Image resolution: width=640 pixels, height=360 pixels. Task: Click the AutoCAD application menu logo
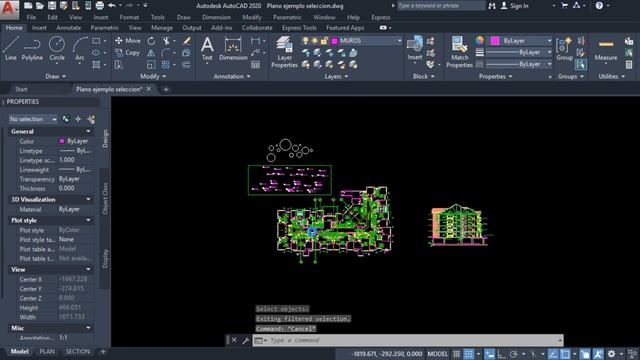9,9
